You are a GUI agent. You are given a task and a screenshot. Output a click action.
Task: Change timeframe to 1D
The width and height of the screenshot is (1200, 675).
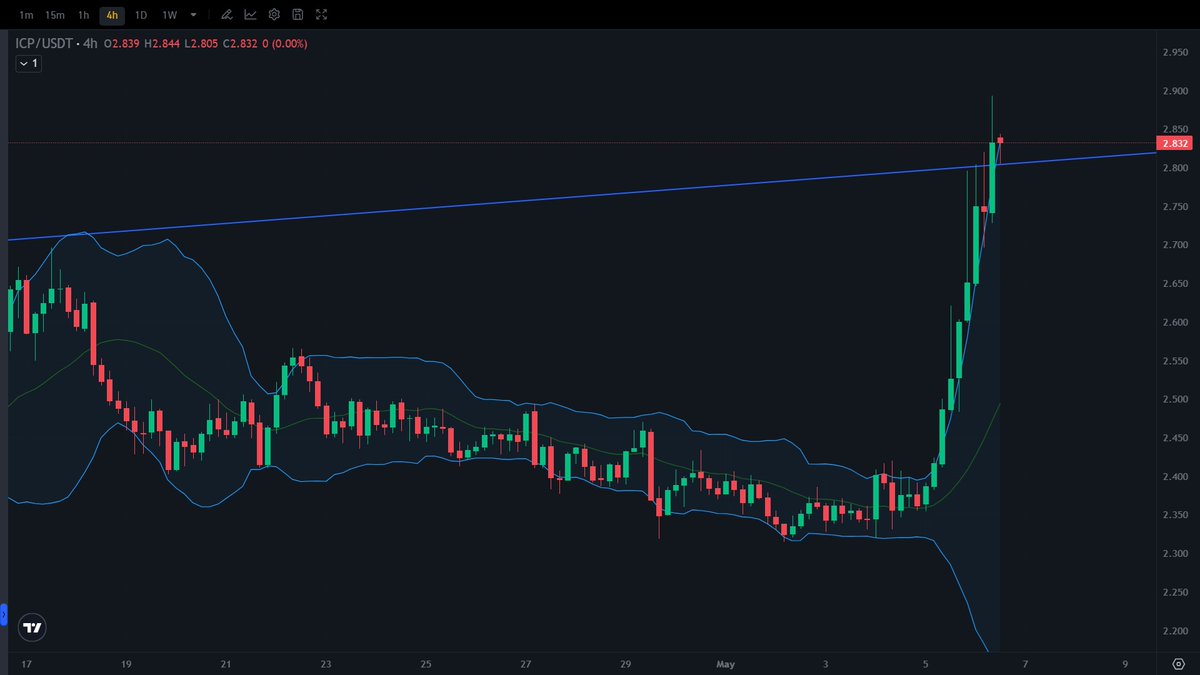(x=141, y=15)
